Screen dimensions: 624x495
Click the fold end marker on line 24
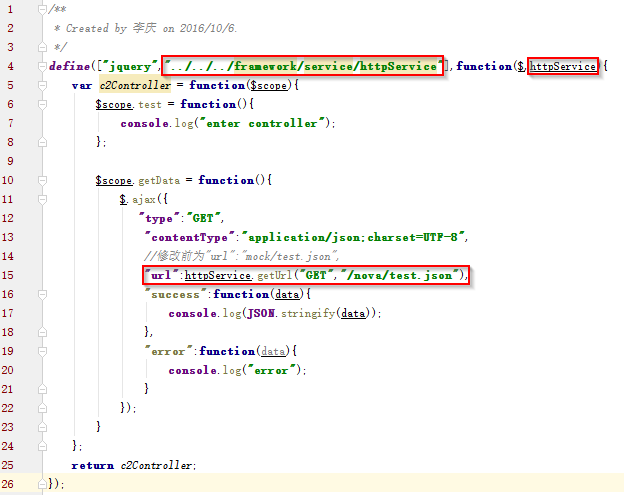[42, 446]
